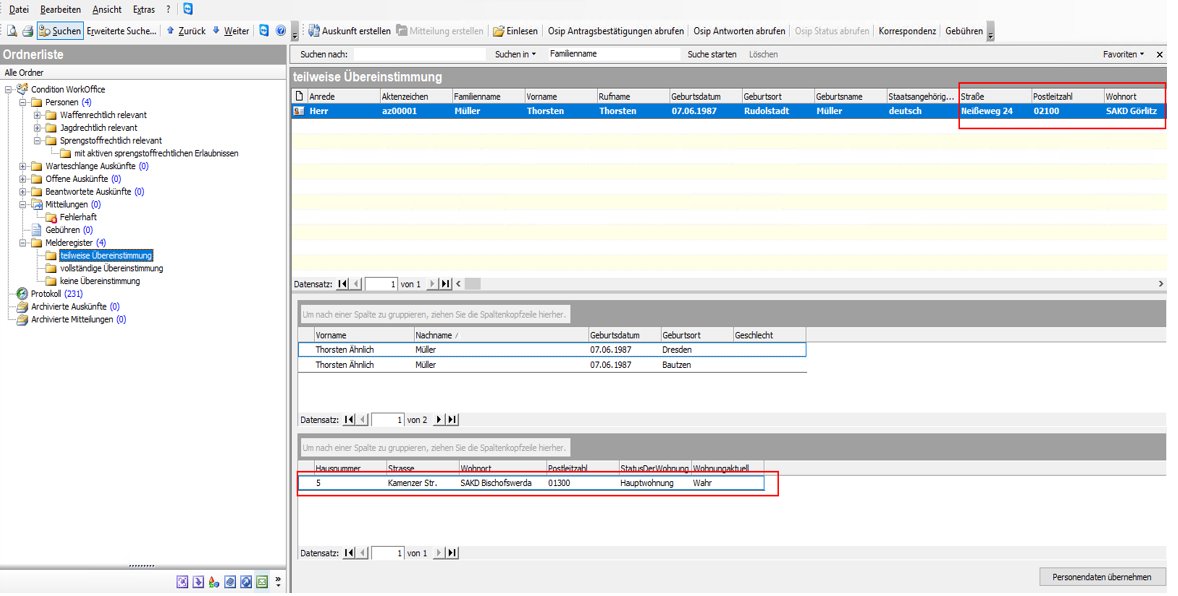
Task: Click the blue help question mark icon
Action: pos(280,32)
